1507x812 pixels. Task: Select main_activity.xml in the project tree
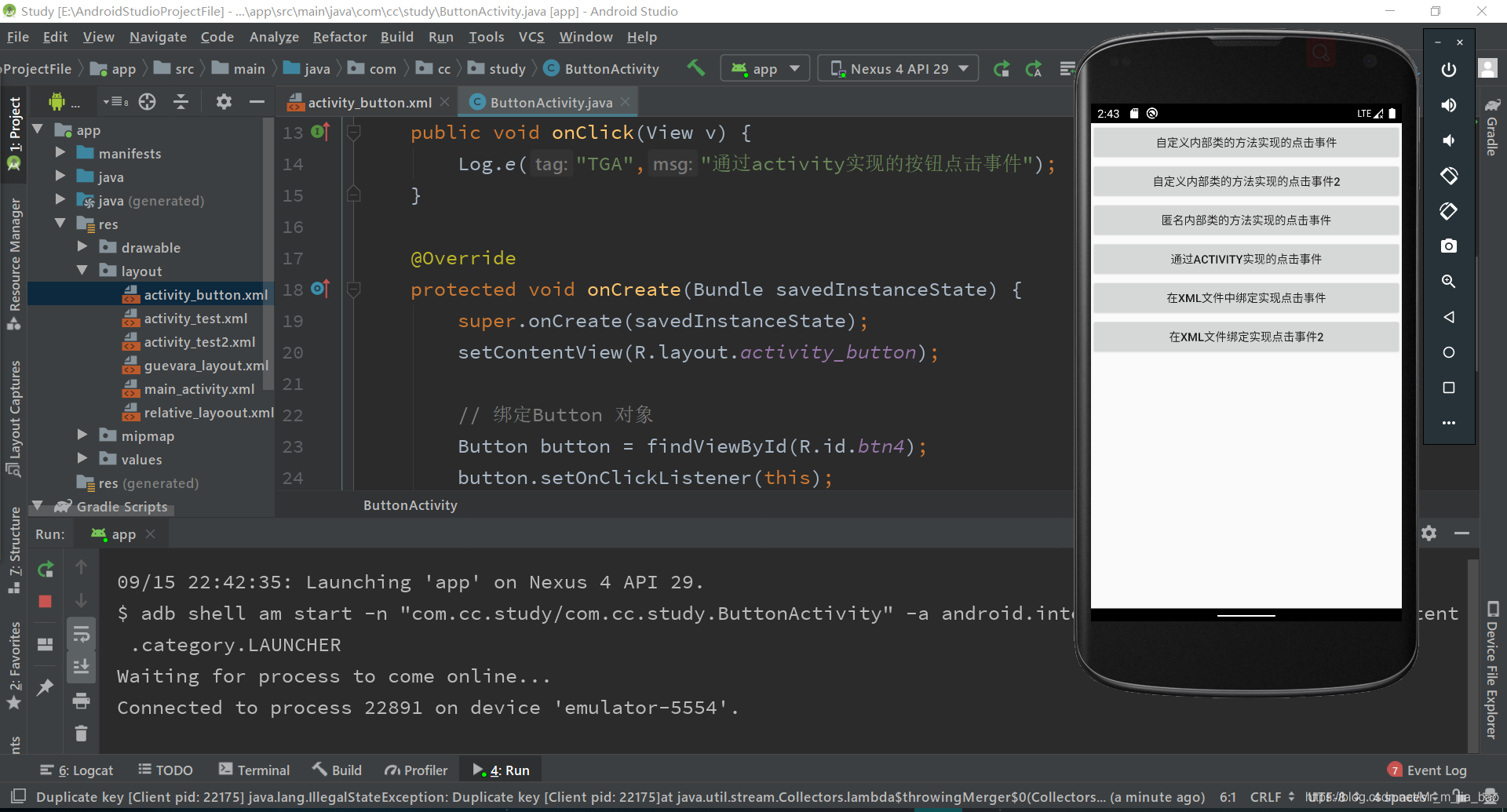(x=199, y=388)
